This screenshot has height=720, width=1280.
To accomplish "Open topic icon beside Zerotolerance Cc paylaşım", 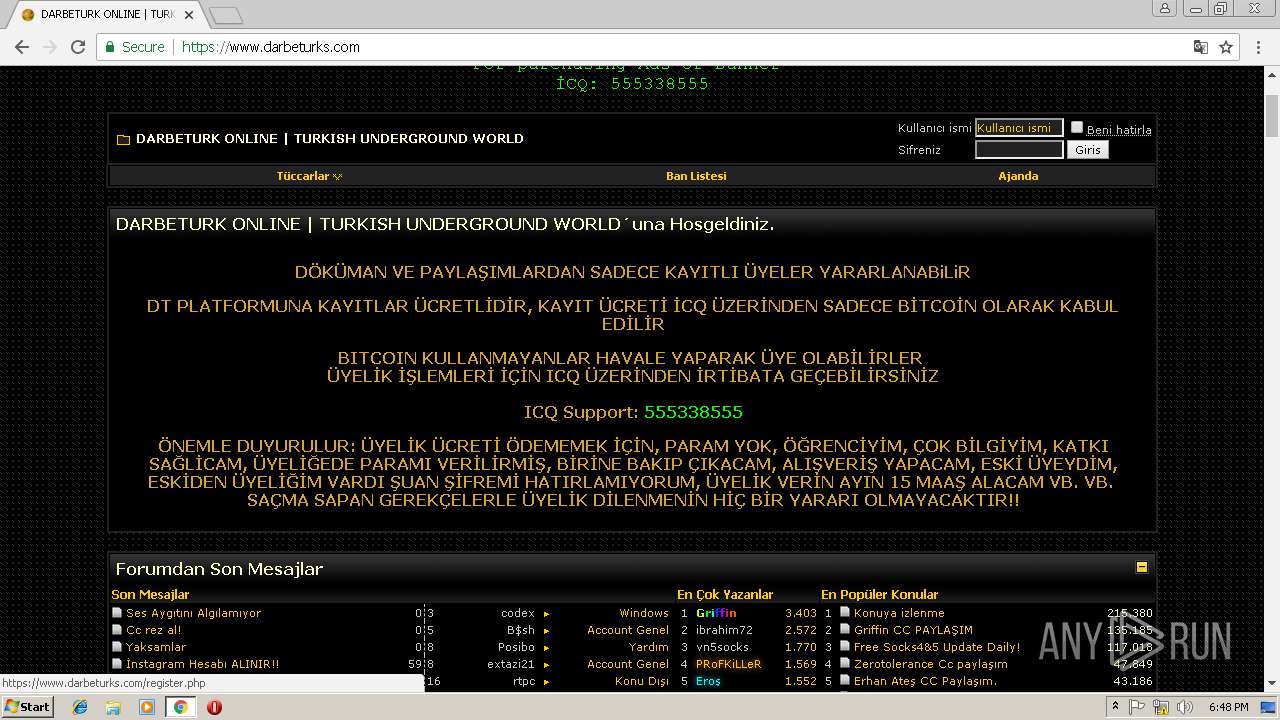I will point(845,664).
